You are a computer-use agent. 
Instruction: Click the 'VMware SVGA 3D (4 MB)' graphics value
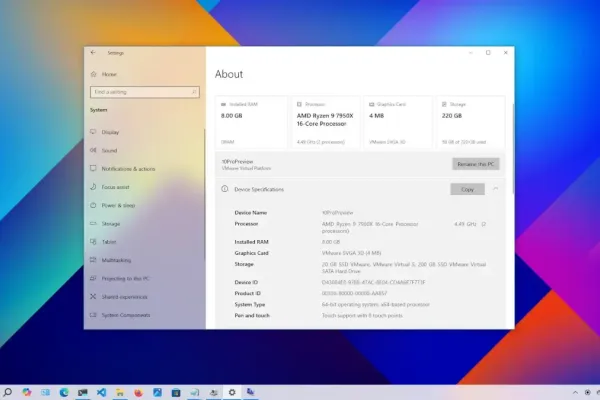click(351, 253)
